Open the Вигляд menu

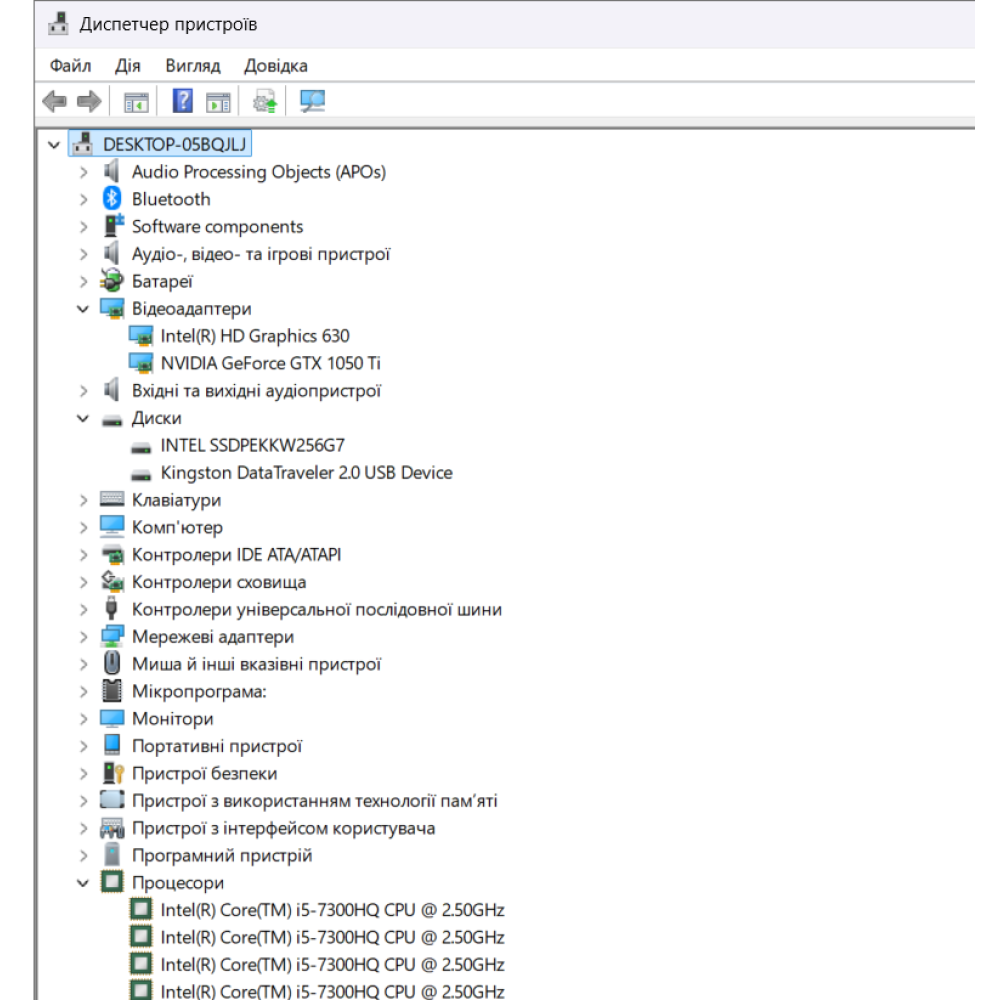tap(193, 66)
